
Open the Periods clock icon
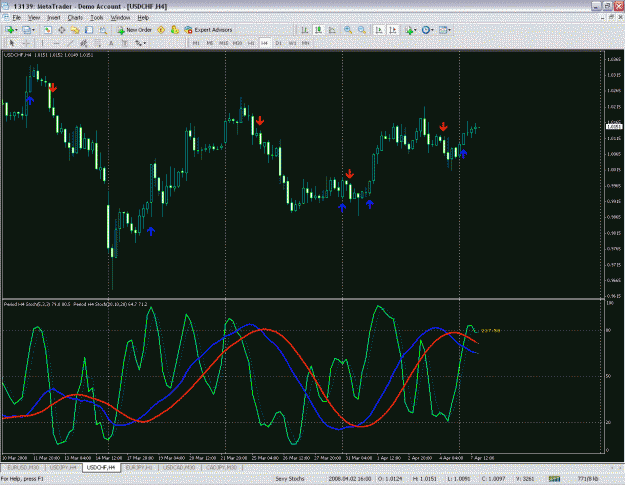pyautogui.click(x=426, y=30)
